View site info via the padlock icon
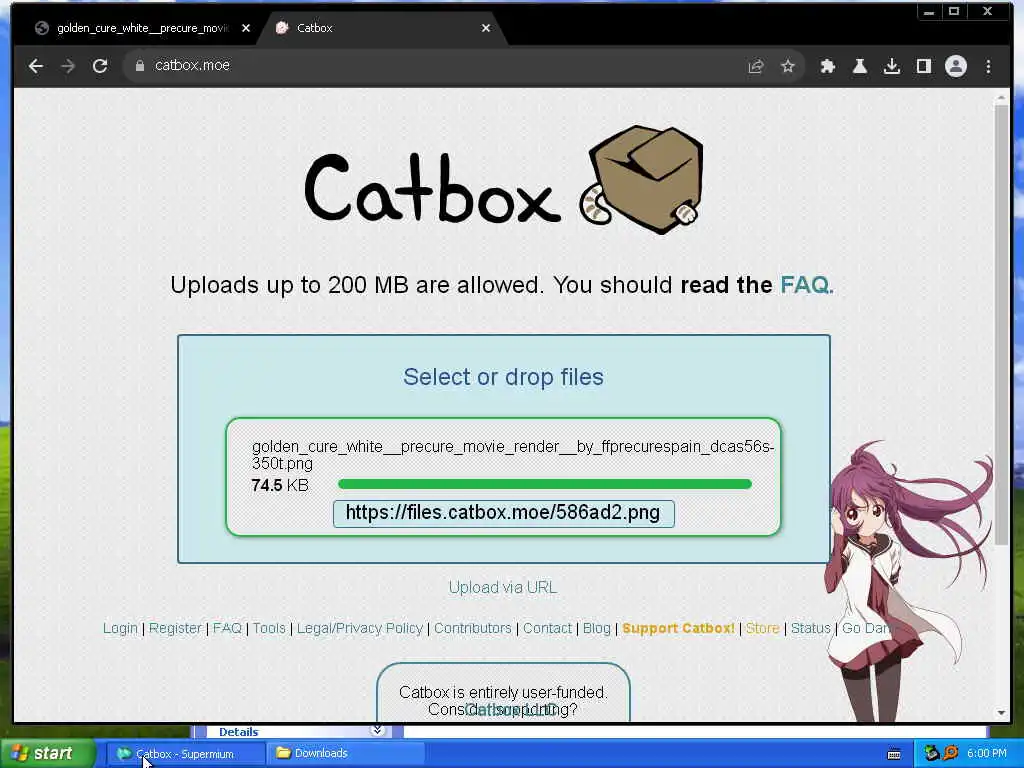 tap(140, 66)
